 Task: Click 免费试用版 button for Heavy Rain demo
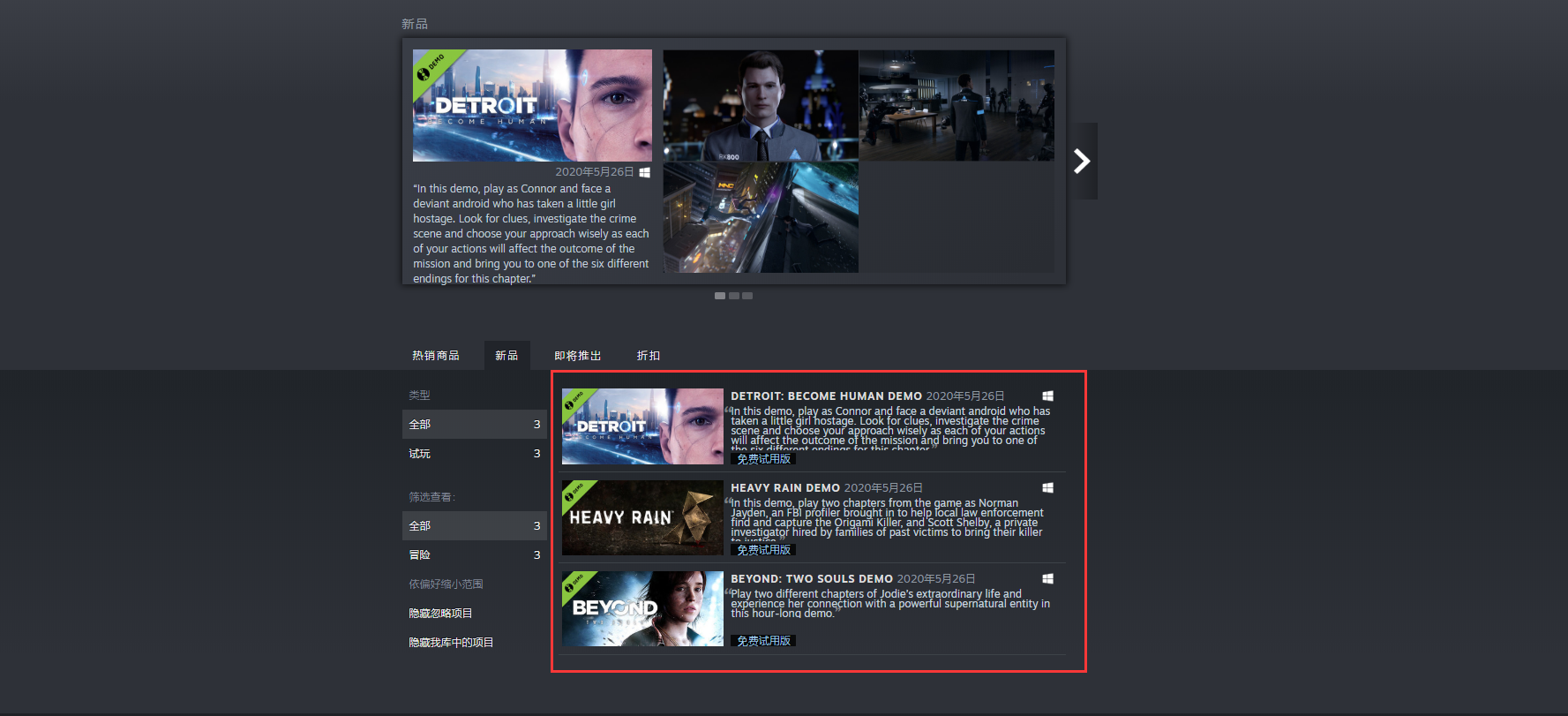click(763, 549)
